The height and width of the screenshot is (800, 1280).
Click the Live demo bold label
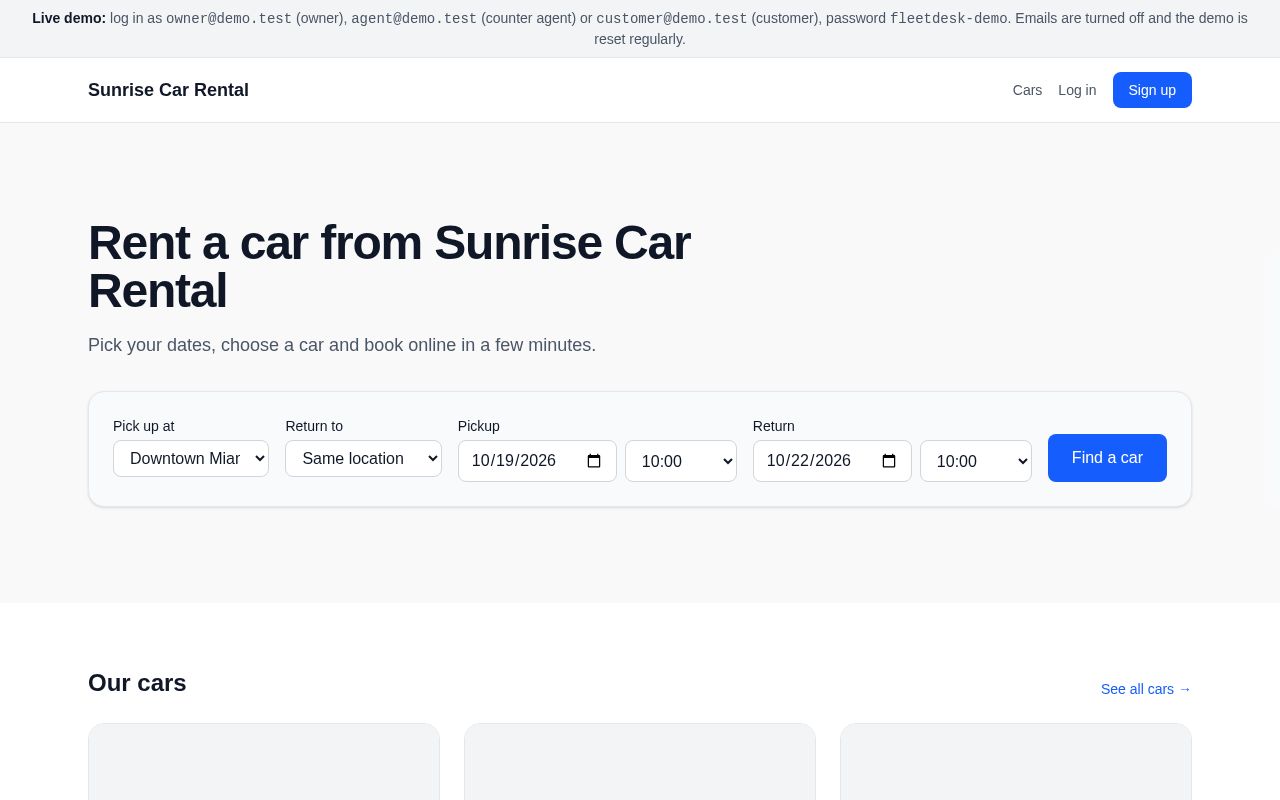click(x=69, y=18)
